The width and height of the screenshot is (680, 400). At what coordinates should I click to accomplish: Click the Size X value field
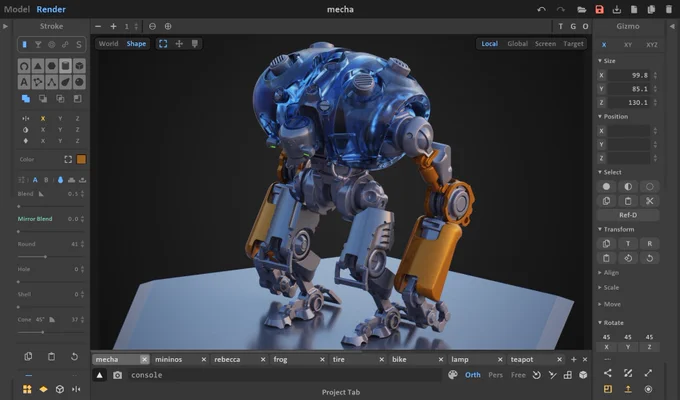click(628, 75)
